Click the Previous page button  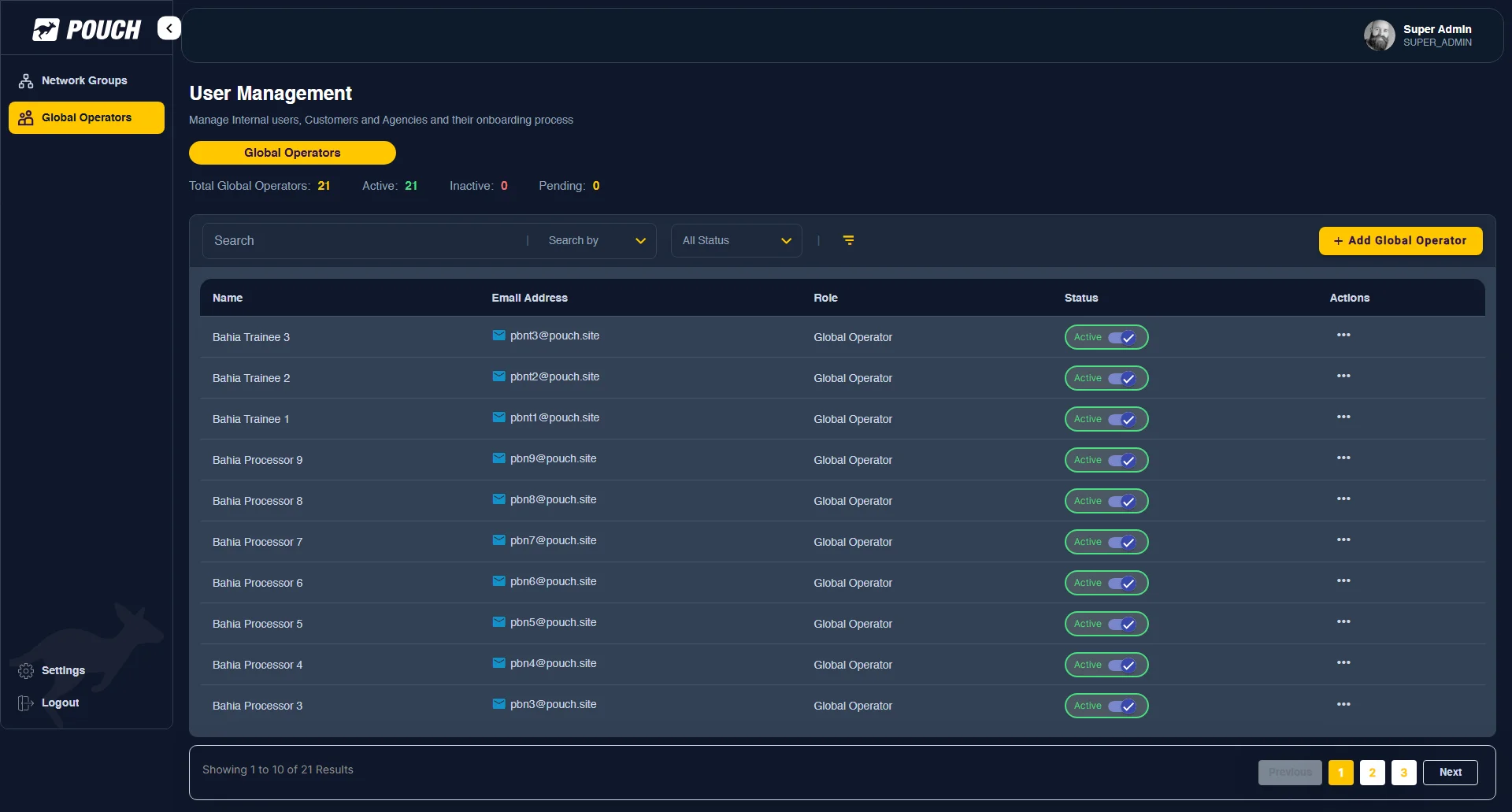1290,773
